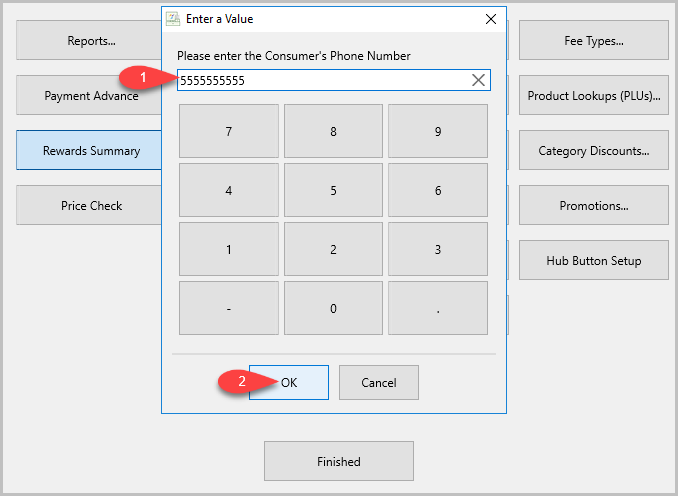Click the Enter a Value dialog app icon

pos(173,19)
